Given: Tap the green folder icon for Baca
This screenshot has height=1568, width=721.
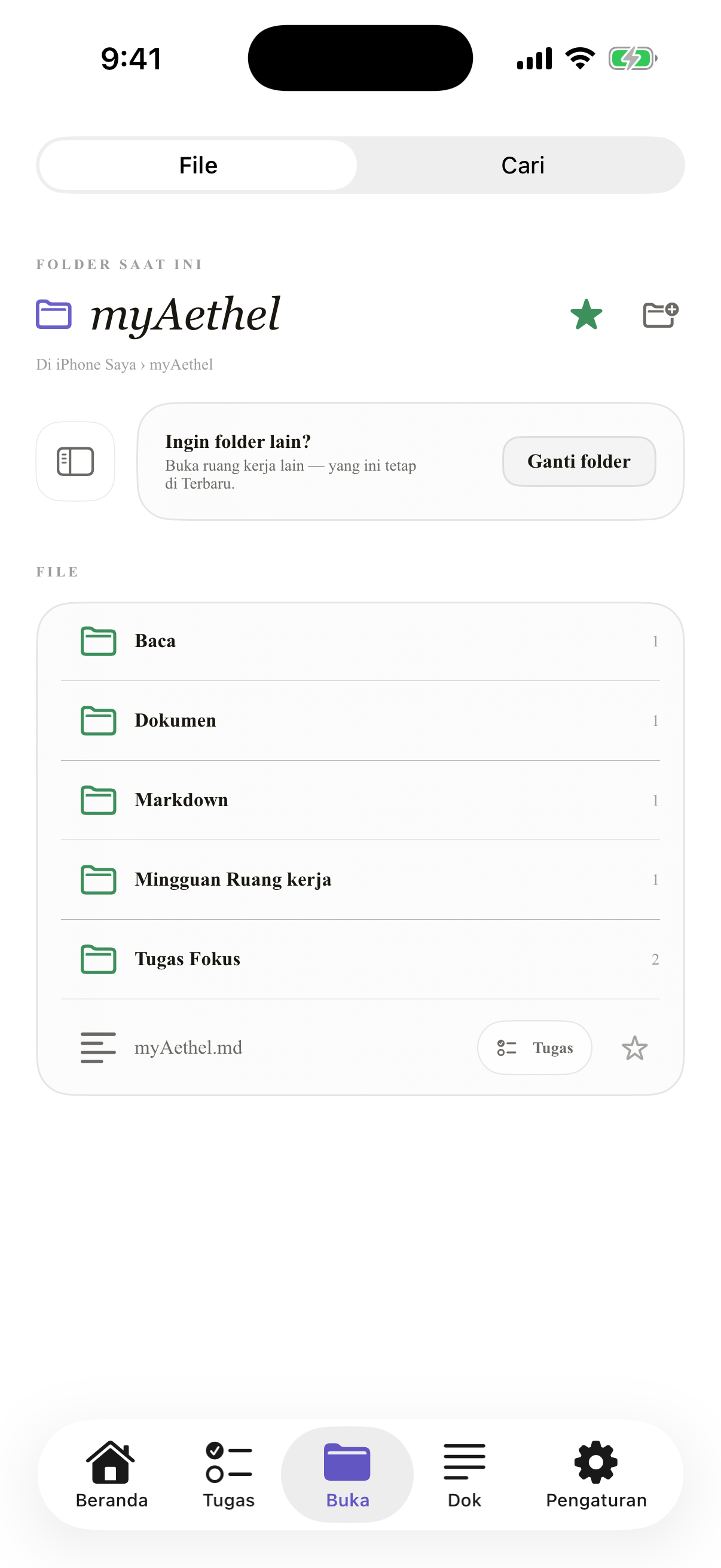Looking at the screenshot, I should (x=98, y=641).
